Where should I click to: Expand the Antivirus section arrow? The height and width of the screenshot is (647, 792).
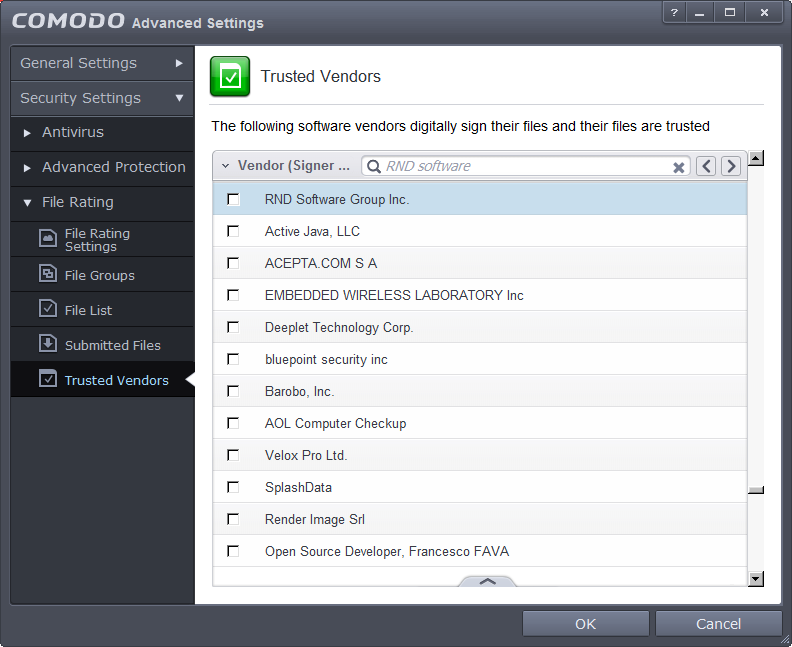point(27,133)
